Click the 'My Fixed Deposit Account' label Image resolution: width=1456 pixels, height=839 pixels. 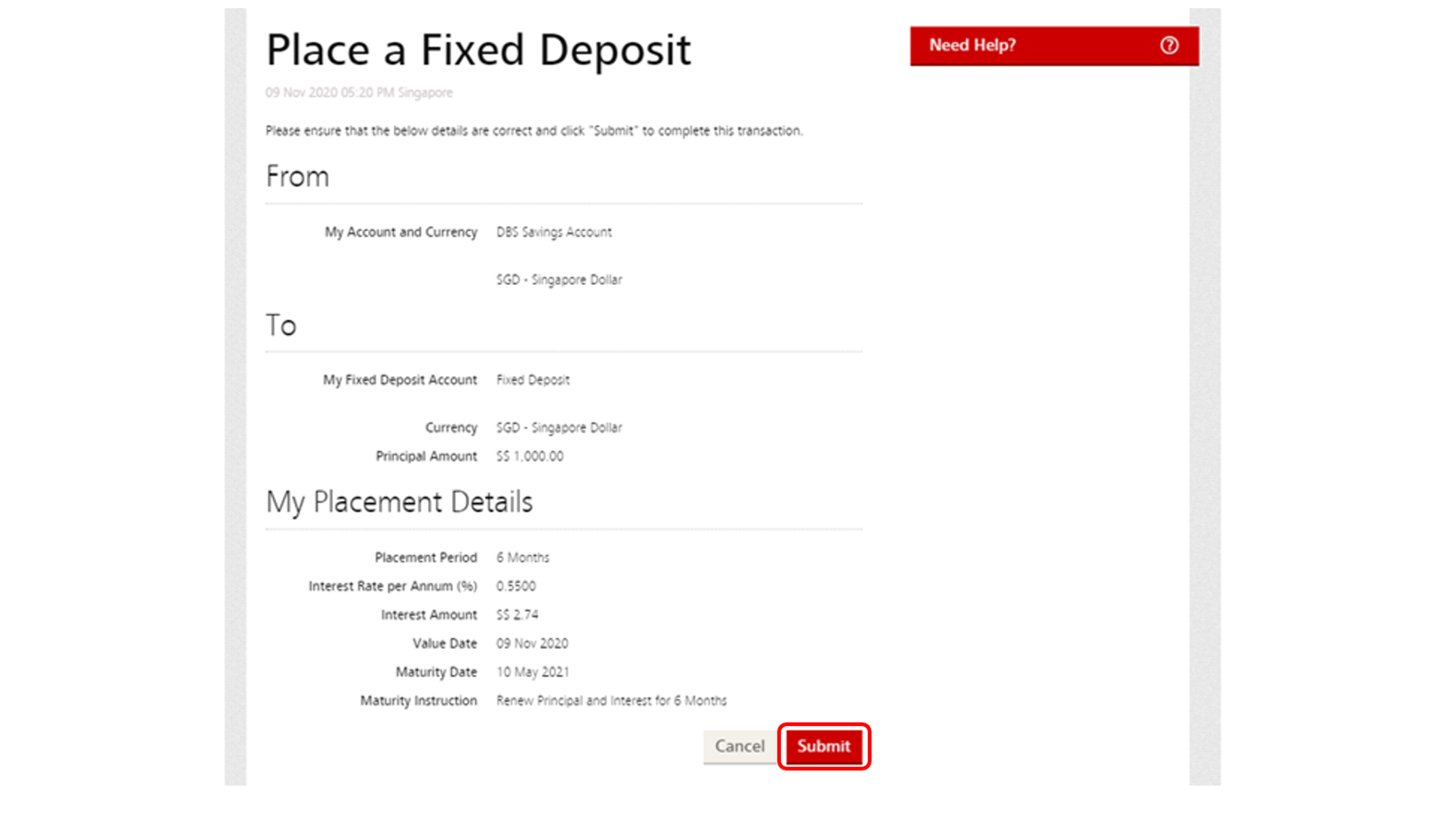click(400, 380)
